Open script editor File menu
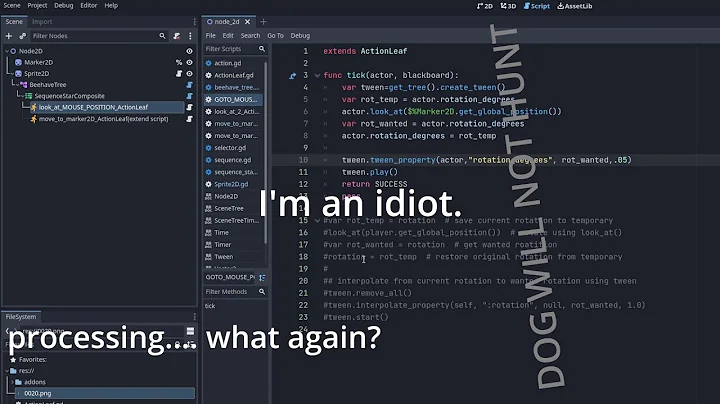The width and height of the screenshot is (720, 404). pyautogui.click(x=211, y=35)
